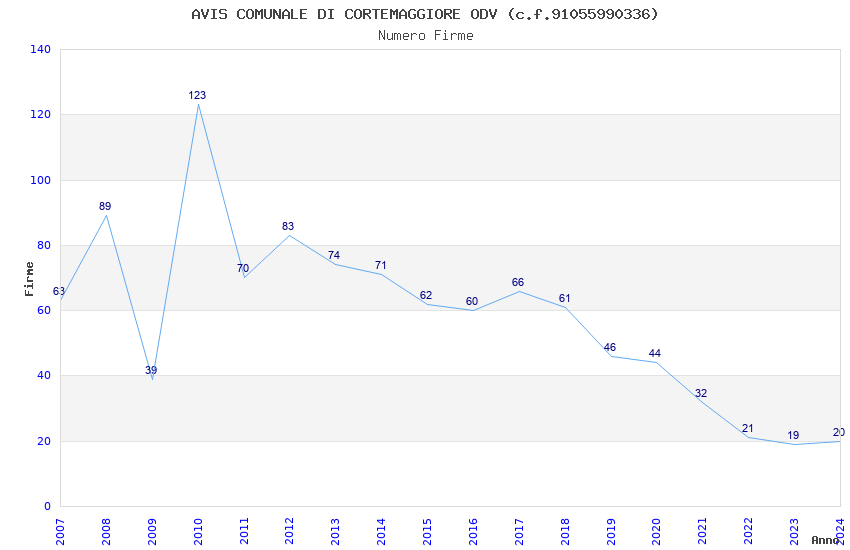The image size is (850, 550).
Task: Click the x-axis year 2010
Action: click(198, 532)
